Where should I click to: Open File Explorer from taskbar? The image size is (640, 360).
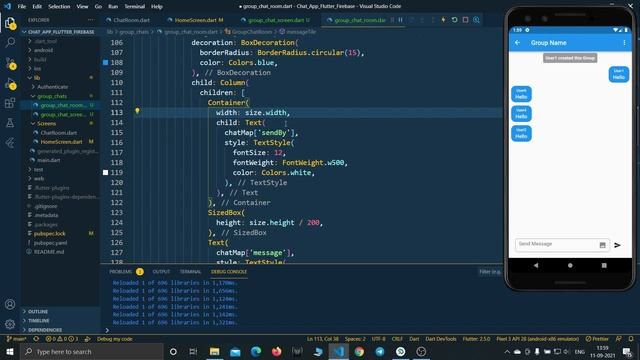[x=215, y=351]
